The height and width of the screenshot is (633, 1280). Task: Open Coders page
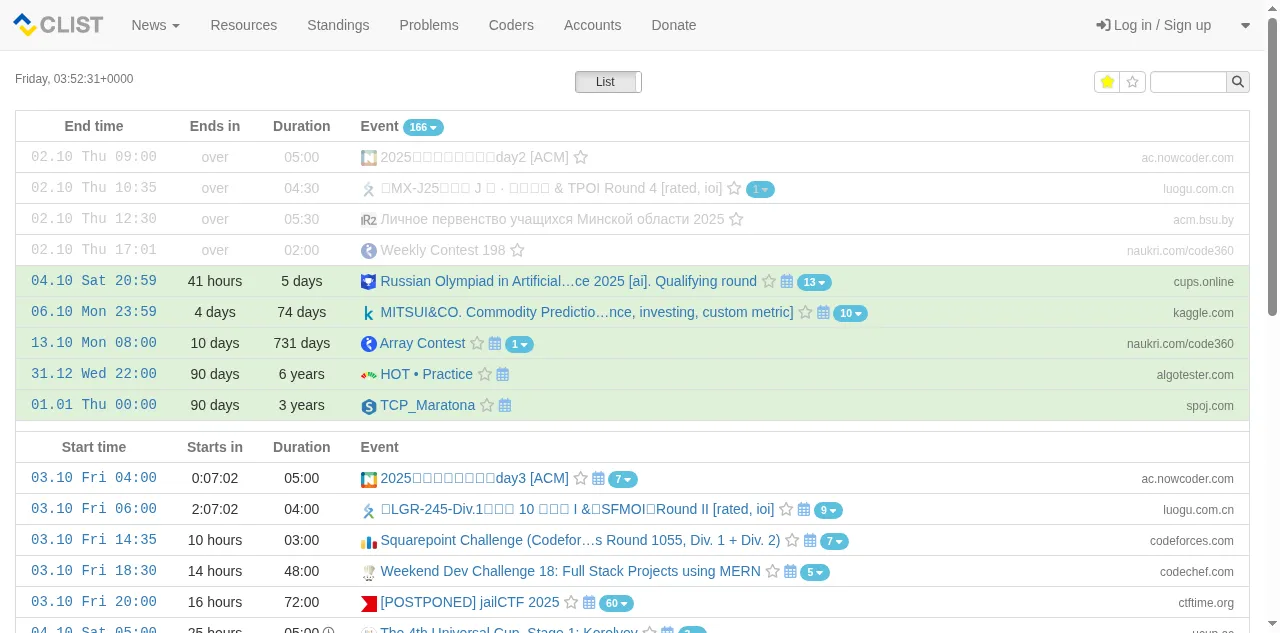pos(511,25)
